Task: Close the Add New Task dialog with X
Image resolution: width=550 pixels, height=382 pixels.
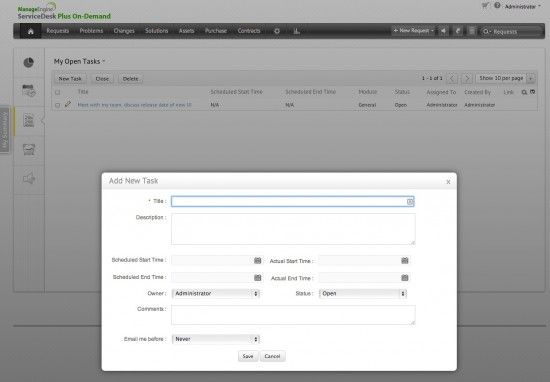Action: coord(448,182)
